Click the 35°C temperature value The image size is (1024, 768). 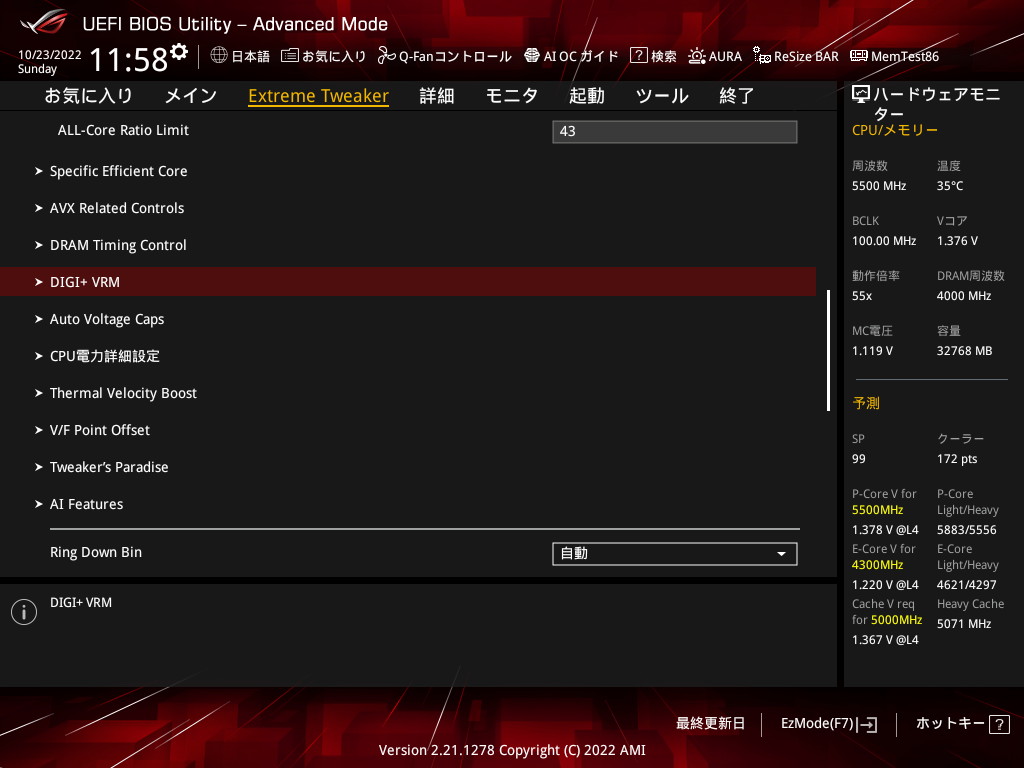click(950, 186)
